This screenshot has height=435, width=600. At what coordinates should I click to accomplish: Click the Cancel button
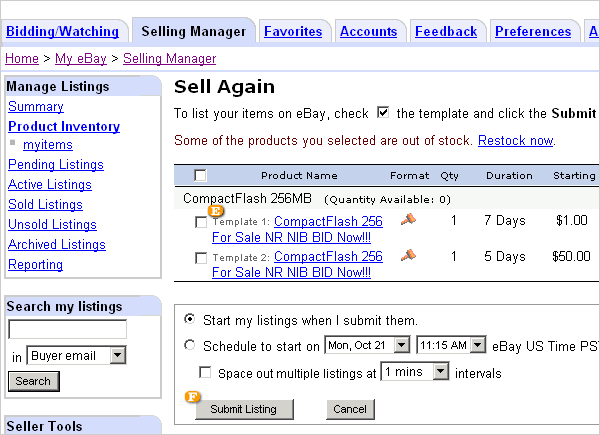point(350,409)
